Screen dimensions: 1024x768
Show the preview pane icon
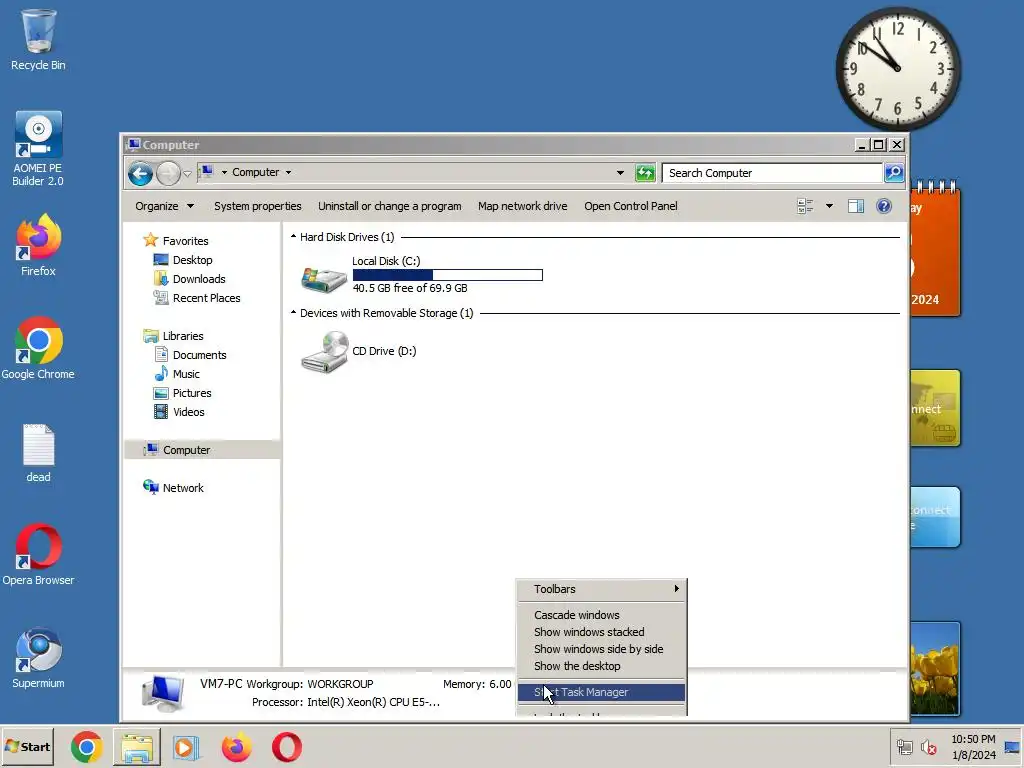click(856, 206)
